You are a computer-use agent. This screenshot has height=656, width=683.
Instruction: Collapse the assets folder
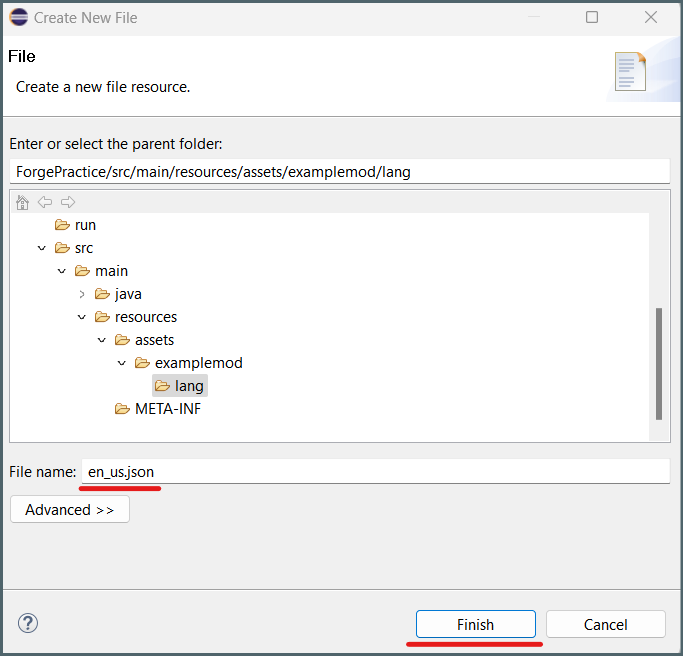pyautogui.click(x=102, y=340)
